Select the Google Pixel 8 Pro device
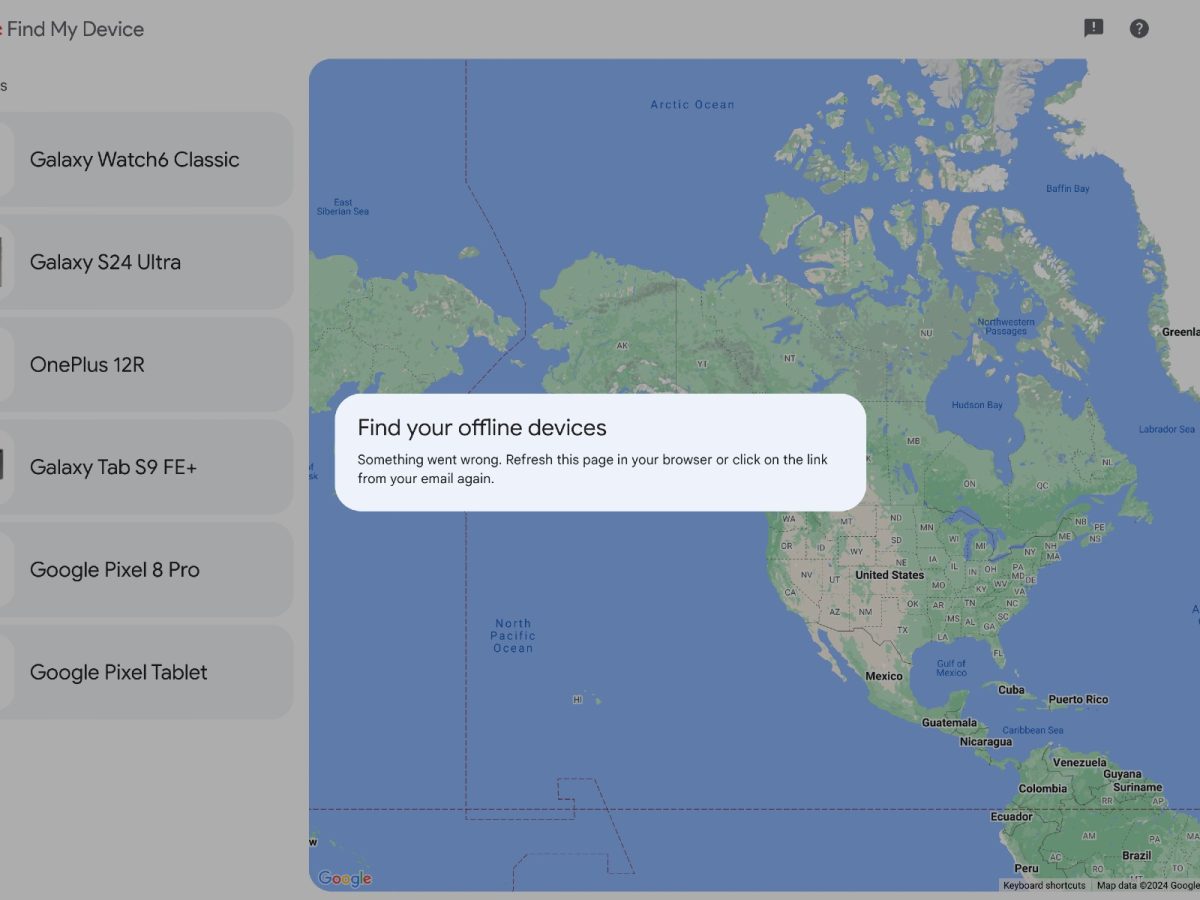The image size is (1200, 900). 115,570
